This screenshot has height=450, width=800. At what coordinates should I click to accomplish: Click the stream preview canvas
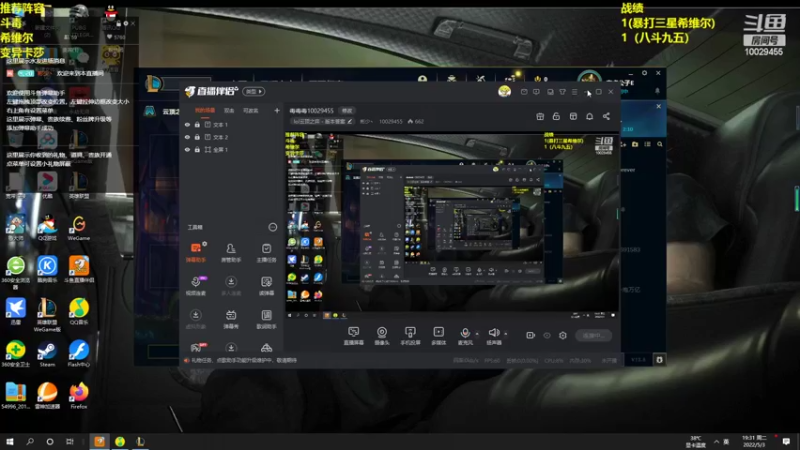point(452,225)
